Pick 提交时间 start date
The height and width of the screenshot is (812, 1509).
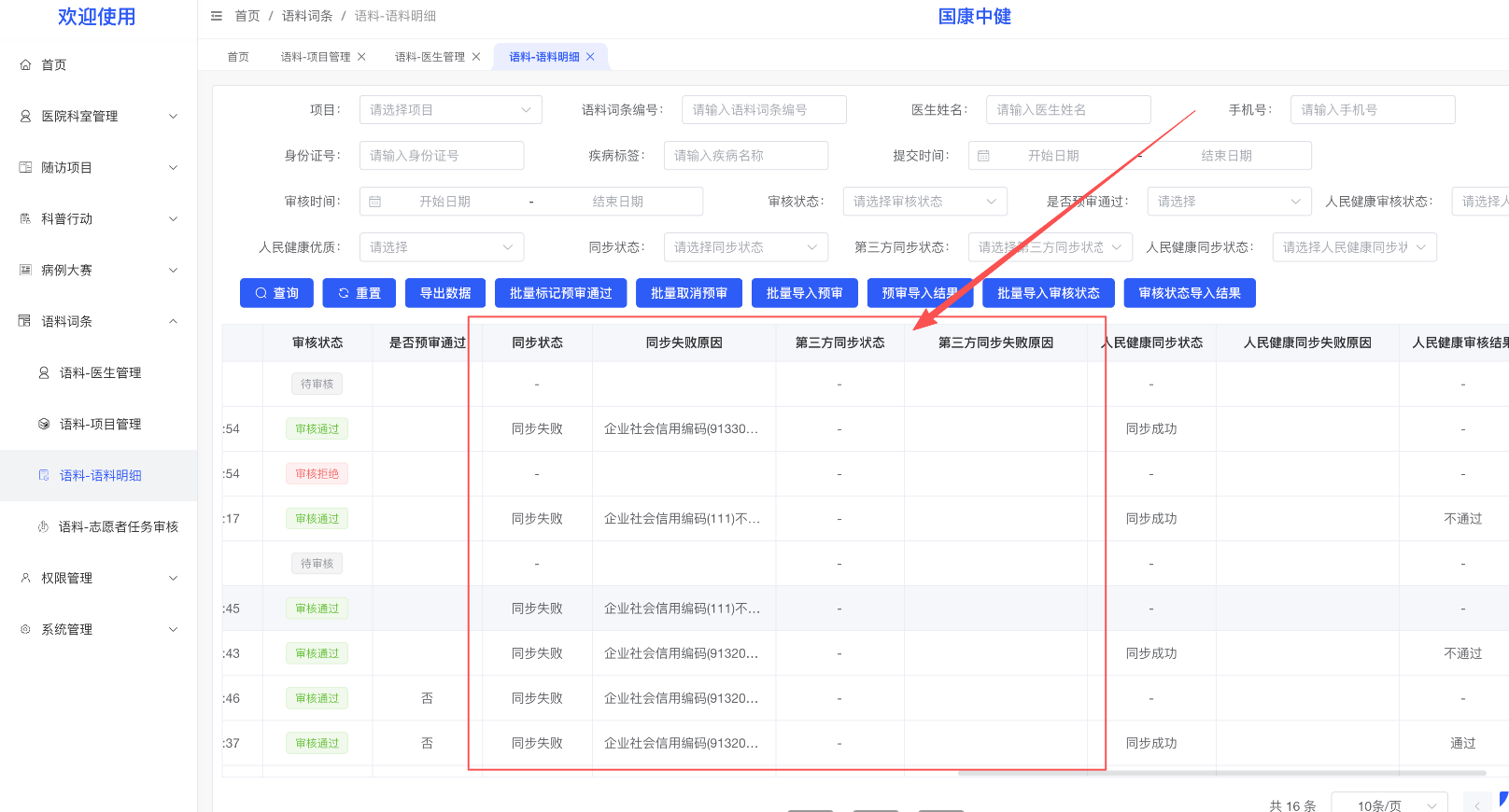point(1053,156)
